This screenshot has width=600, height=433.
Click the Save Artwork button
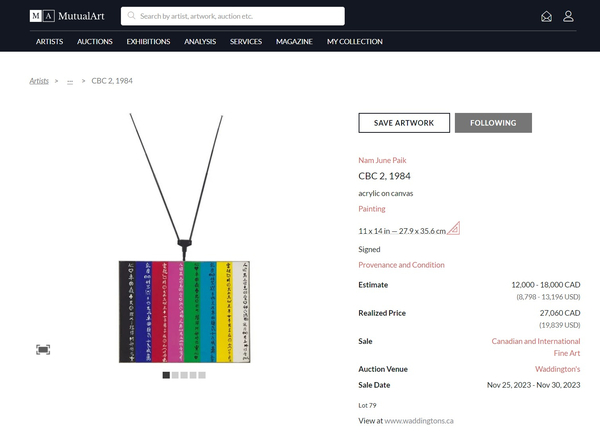(x=403, y=123)
